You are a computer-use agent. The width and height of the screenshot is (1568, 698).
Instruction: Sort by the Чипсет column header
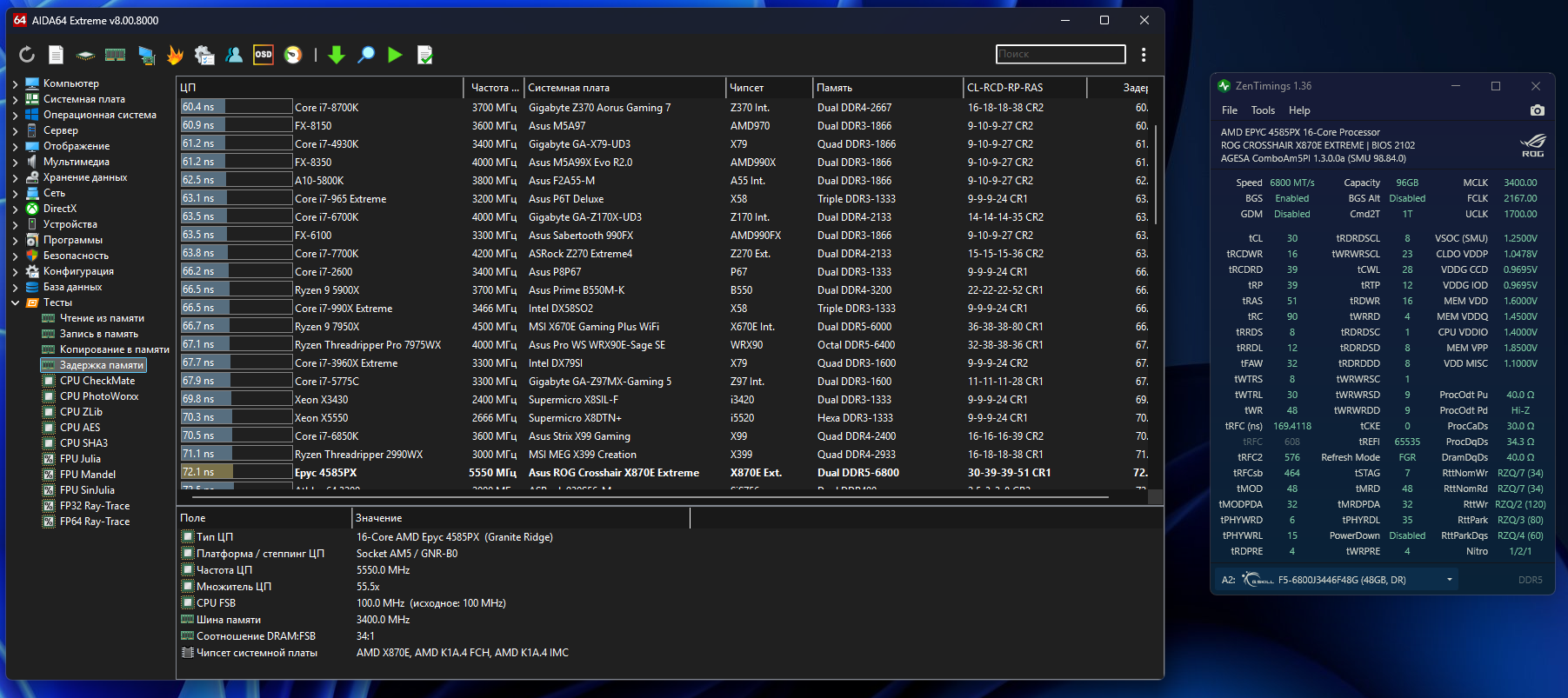[770, 88]
